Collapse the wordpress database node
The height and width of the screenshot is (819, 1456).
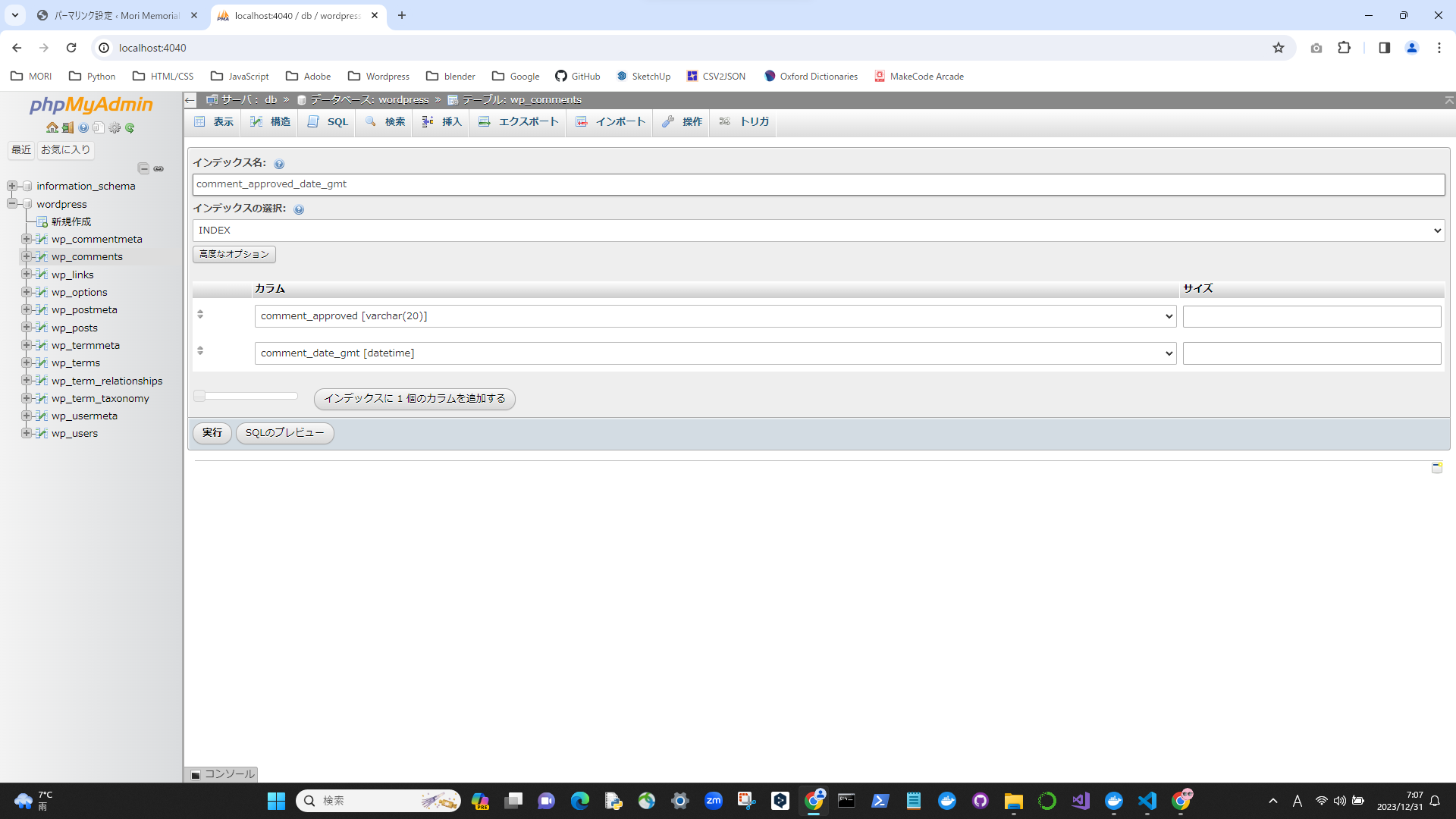tap(12, 204)
